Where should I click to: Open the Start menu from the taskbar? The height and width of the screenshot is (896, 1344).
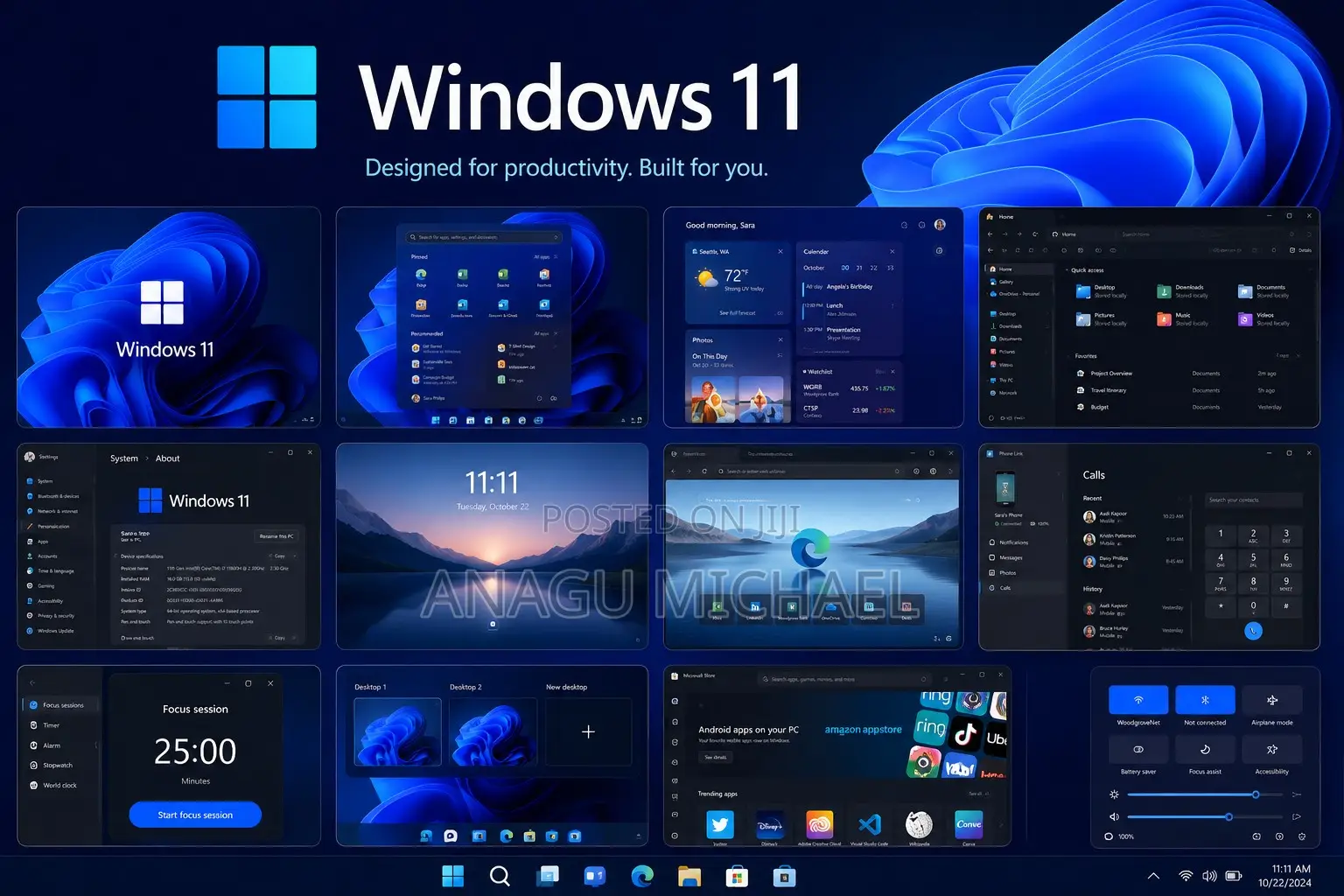[452, 876]
